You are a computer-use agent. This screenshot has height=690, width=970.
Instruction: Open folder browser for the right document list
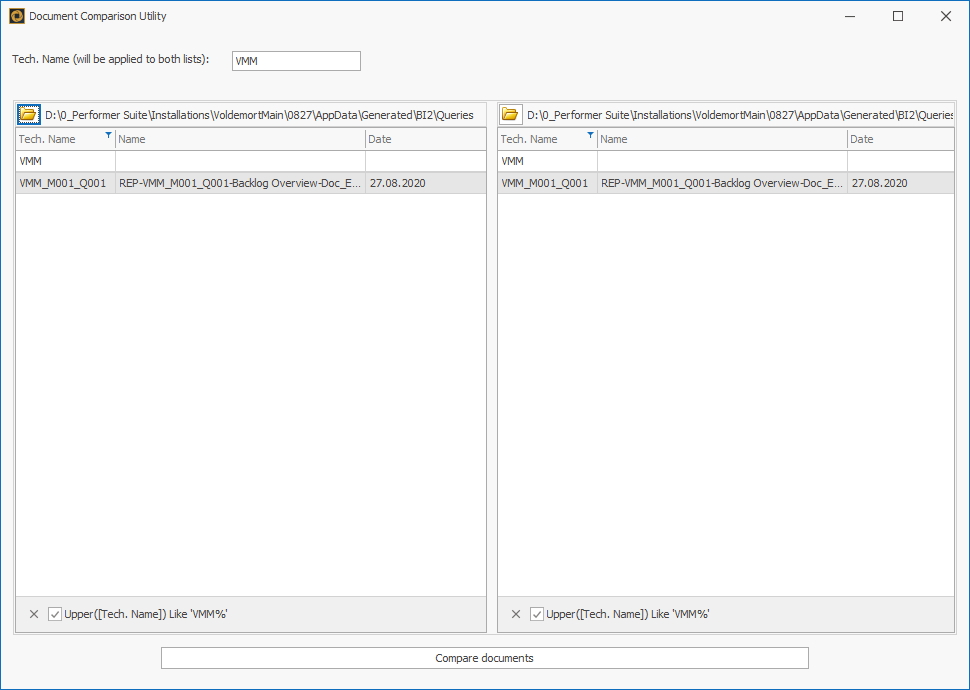[510, 114]
